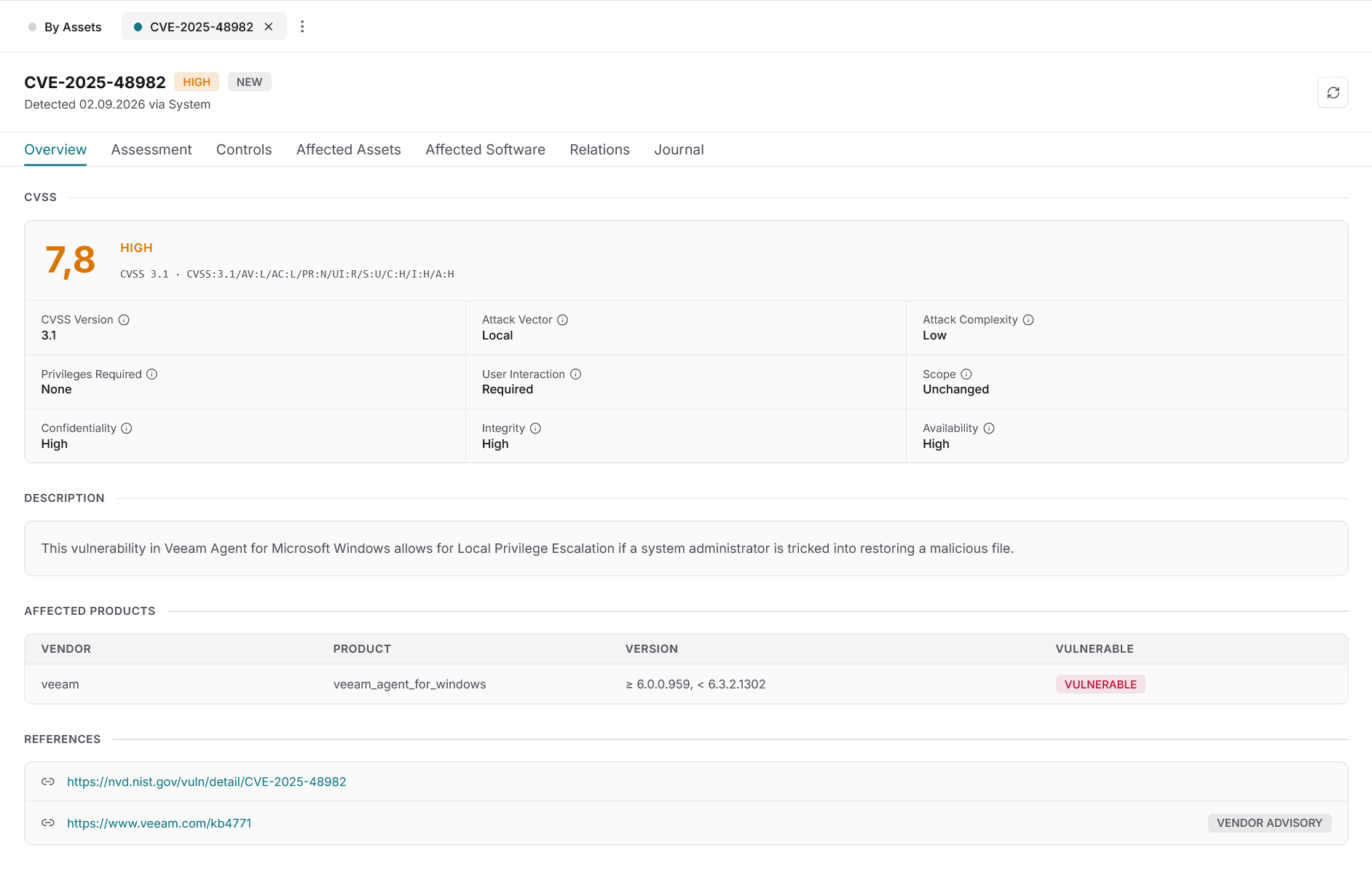1372x880 pixels.
Task: Open the Overview tab
Action: pos(55,149)
